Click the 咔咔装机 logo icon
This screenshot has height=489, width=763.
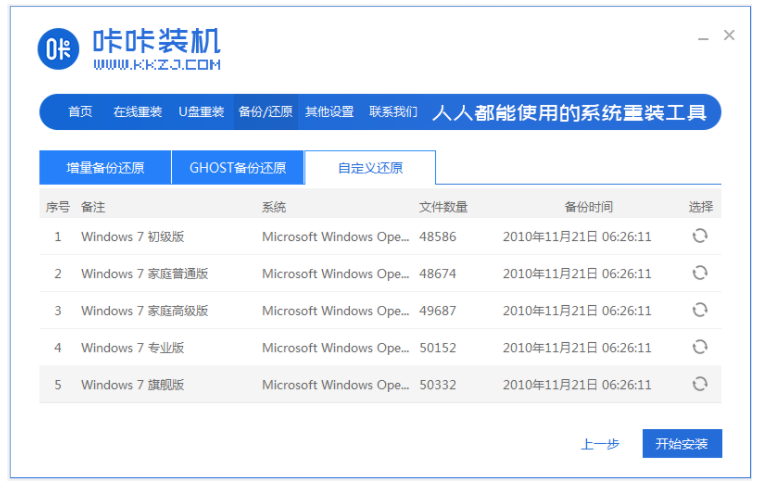point(59,50)
